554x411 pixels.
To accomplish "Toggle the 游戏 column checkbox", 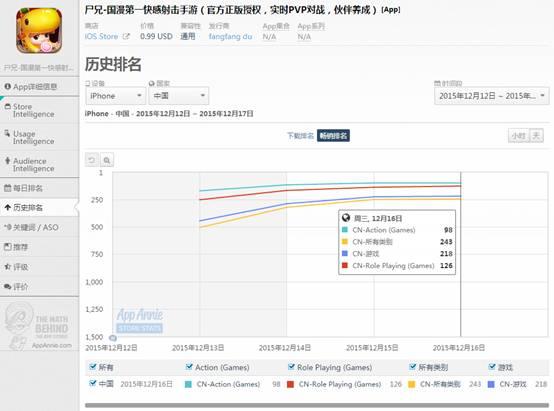I will [x=492, y=367].
